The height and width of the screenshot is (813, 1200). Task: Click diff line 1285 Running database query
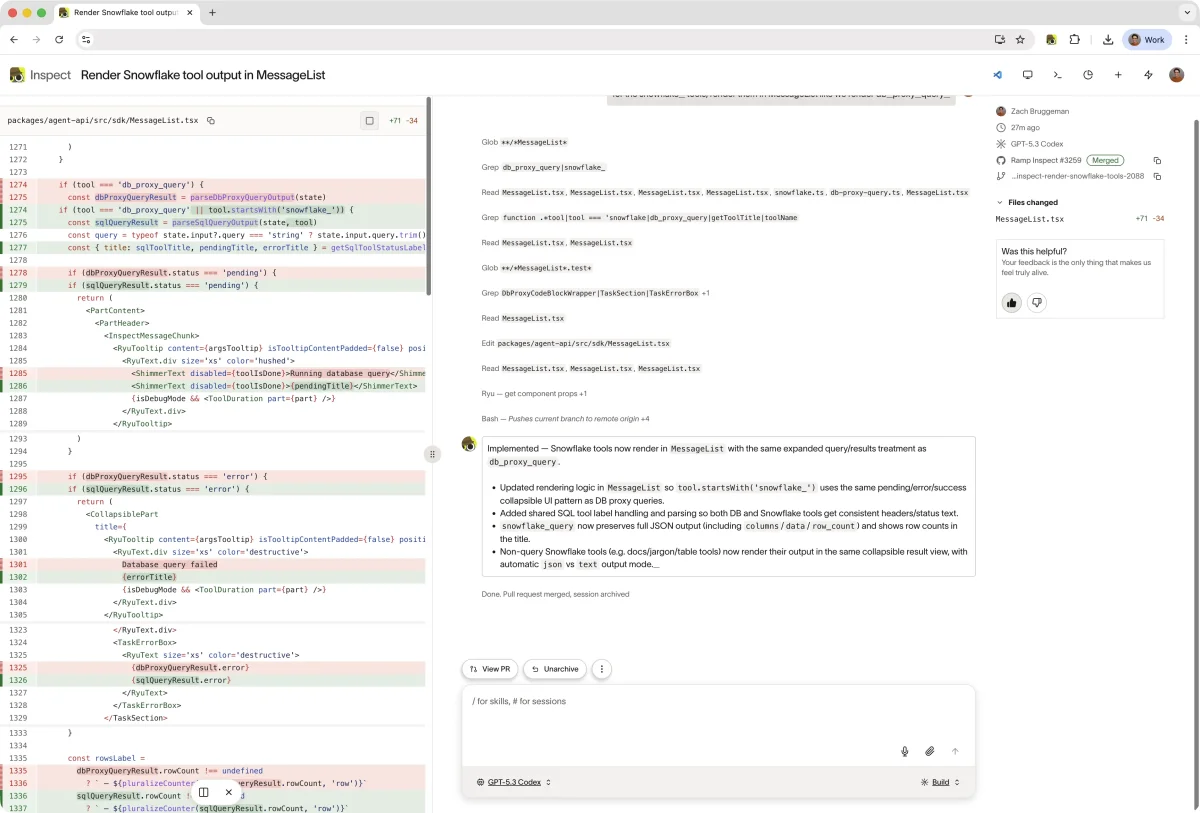(215, 373)
